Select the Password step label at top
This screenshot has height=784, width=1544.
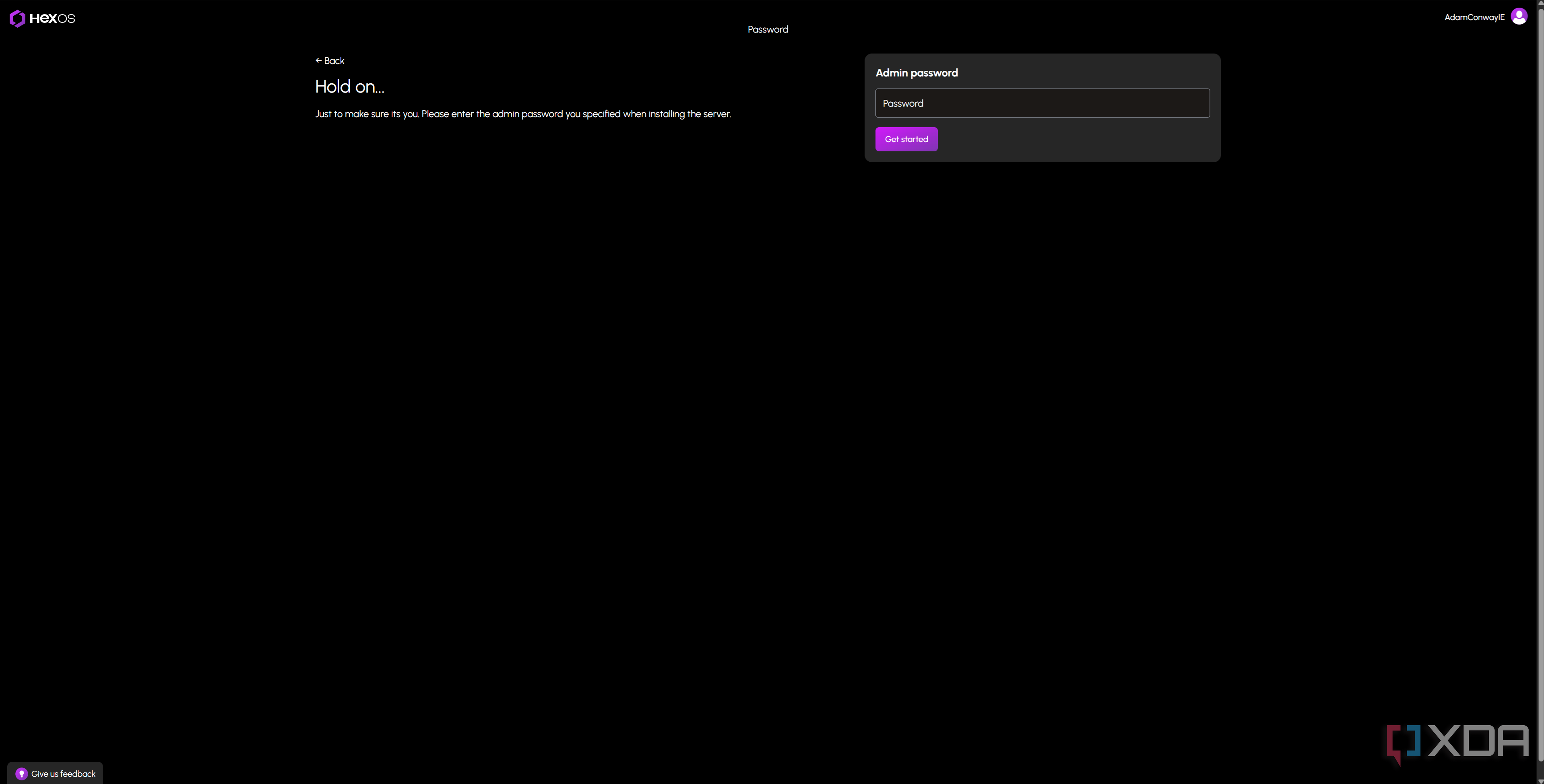768,29
